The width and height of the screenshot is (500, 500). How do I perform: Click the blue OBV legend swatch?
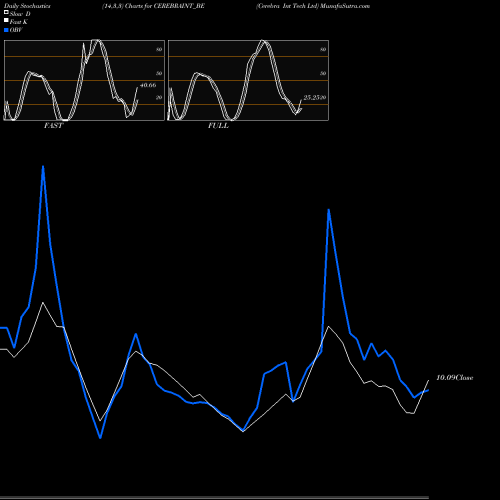point(6,30)
